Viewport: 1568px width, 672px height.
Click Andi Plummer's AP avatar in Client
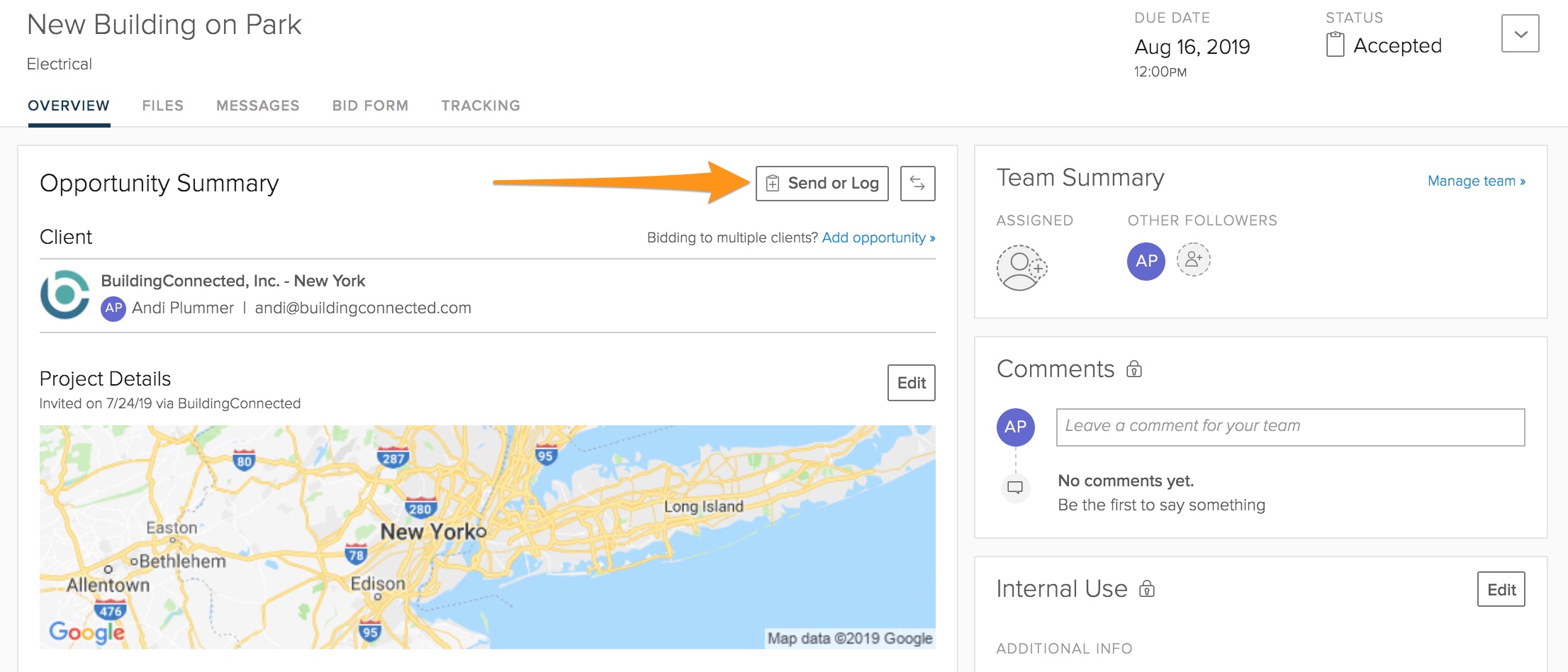(113, 308)
